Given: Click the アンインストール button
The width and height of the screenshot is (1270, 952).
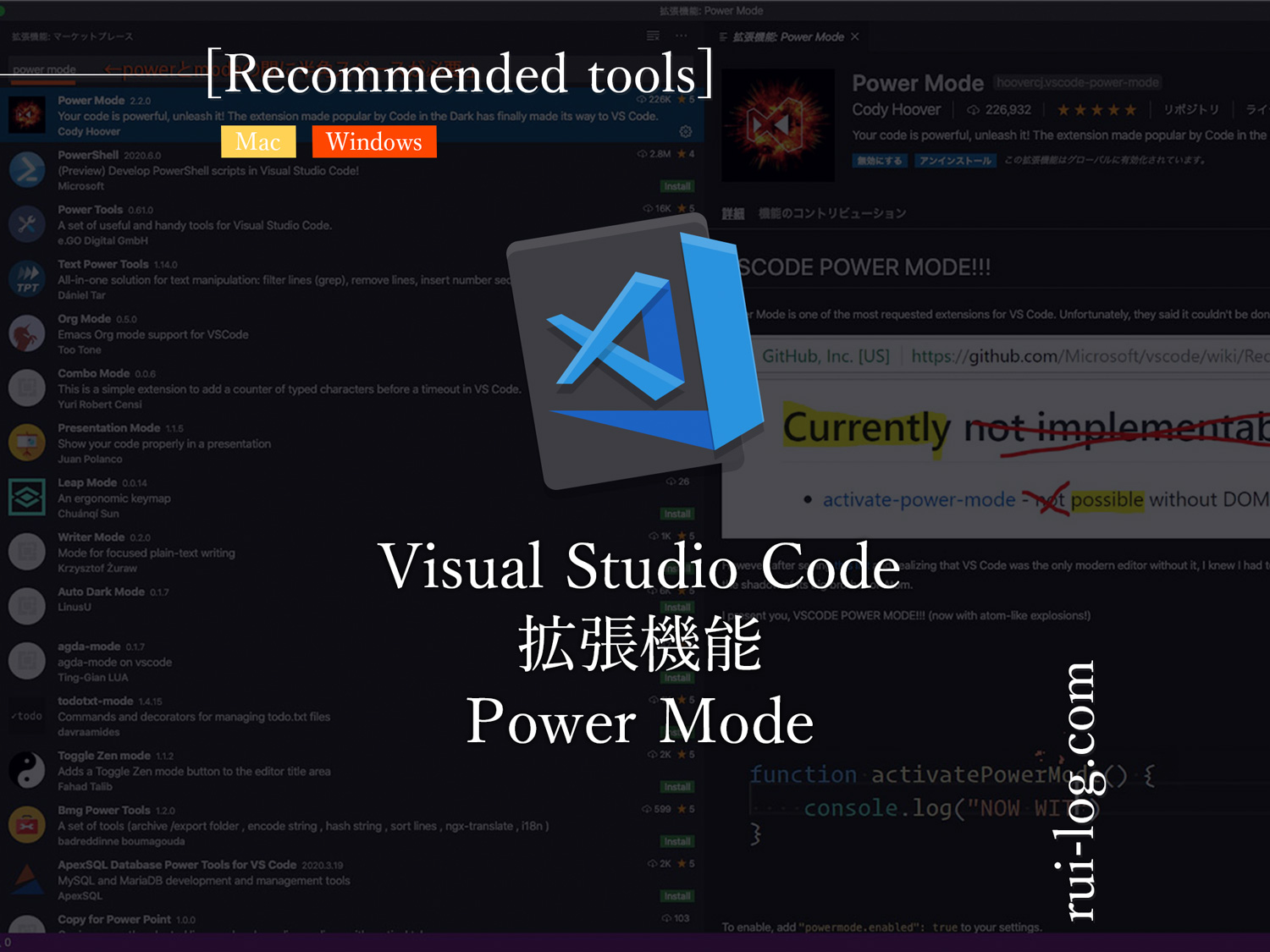Looking at the screenshot, I should 955,161.
